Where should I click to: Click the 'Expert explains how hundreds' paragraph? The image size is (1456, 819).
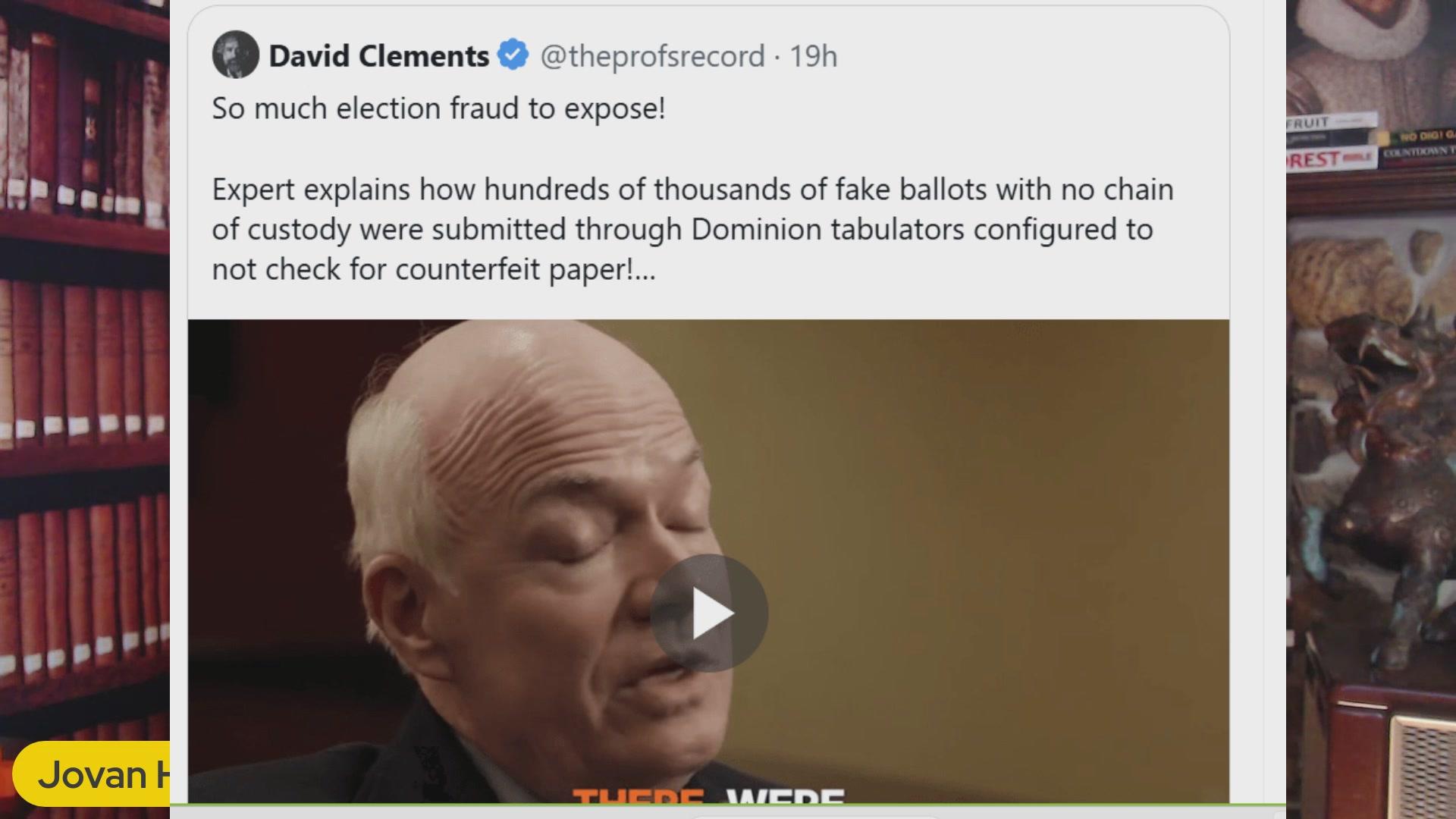(x=692, y=229)
